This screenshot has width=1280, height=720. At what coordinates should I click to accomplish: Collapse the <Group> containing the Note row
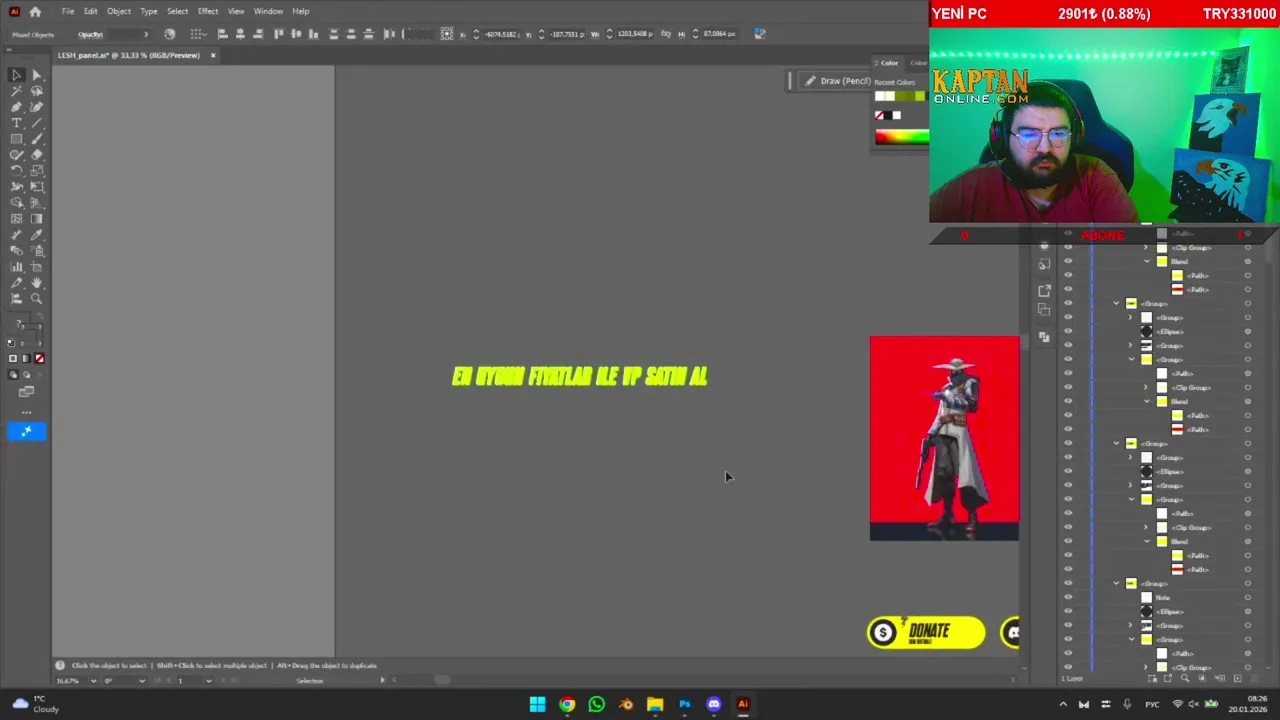point(1117,583)
